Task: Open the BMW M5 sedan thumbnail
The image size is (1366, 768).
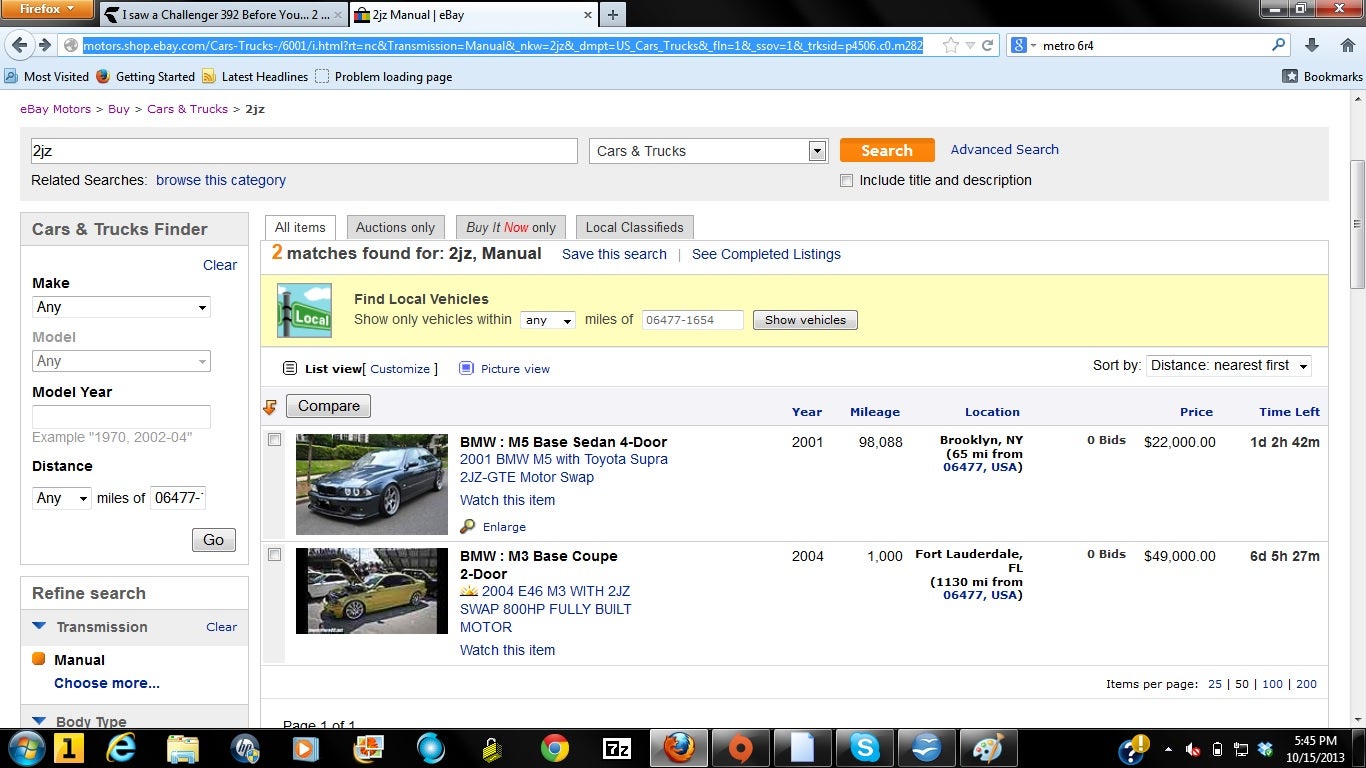Action: pyautogui.click(x=372, y=485)
